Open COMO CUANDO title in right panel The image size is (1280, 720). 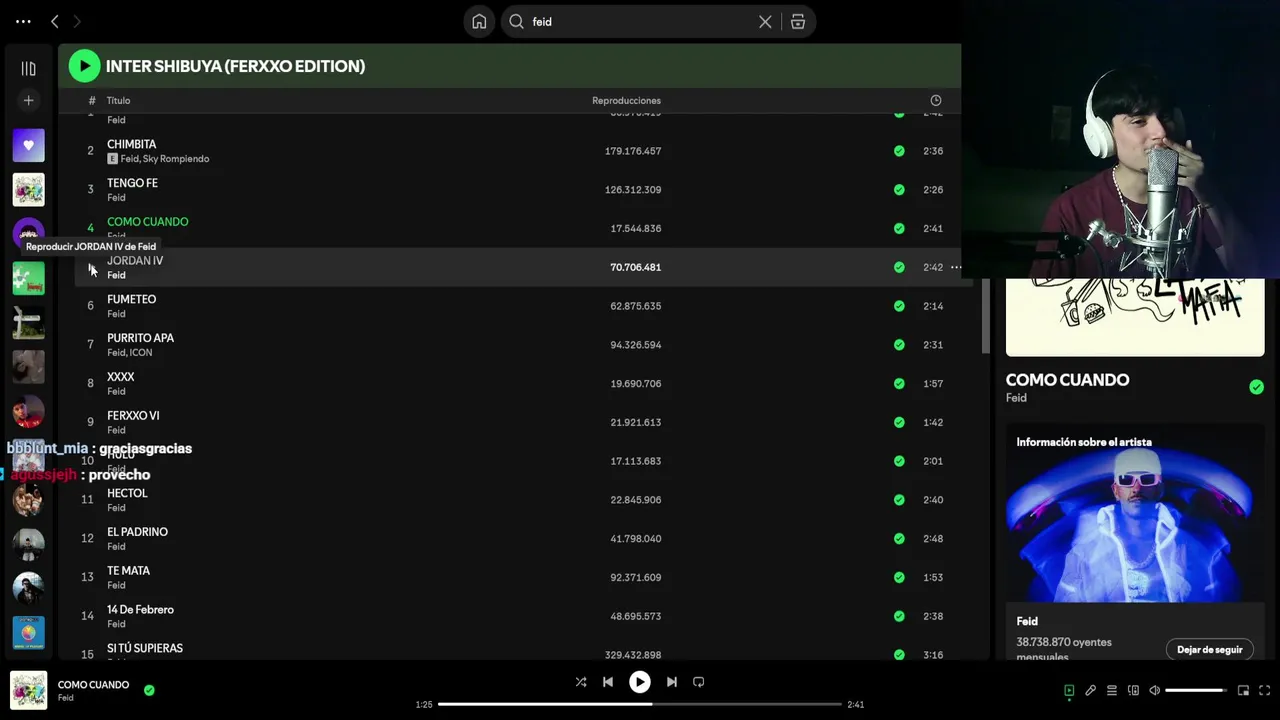pos(1067,380)
